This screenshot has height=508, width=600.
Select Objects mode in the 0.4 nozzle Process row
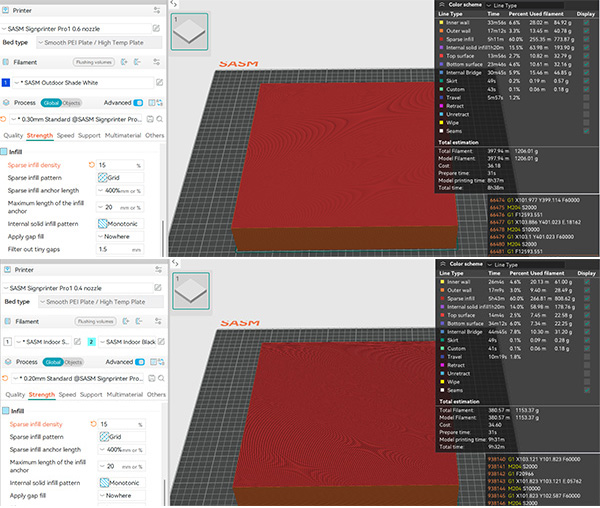pyautogui.click(x=73, y=362)
